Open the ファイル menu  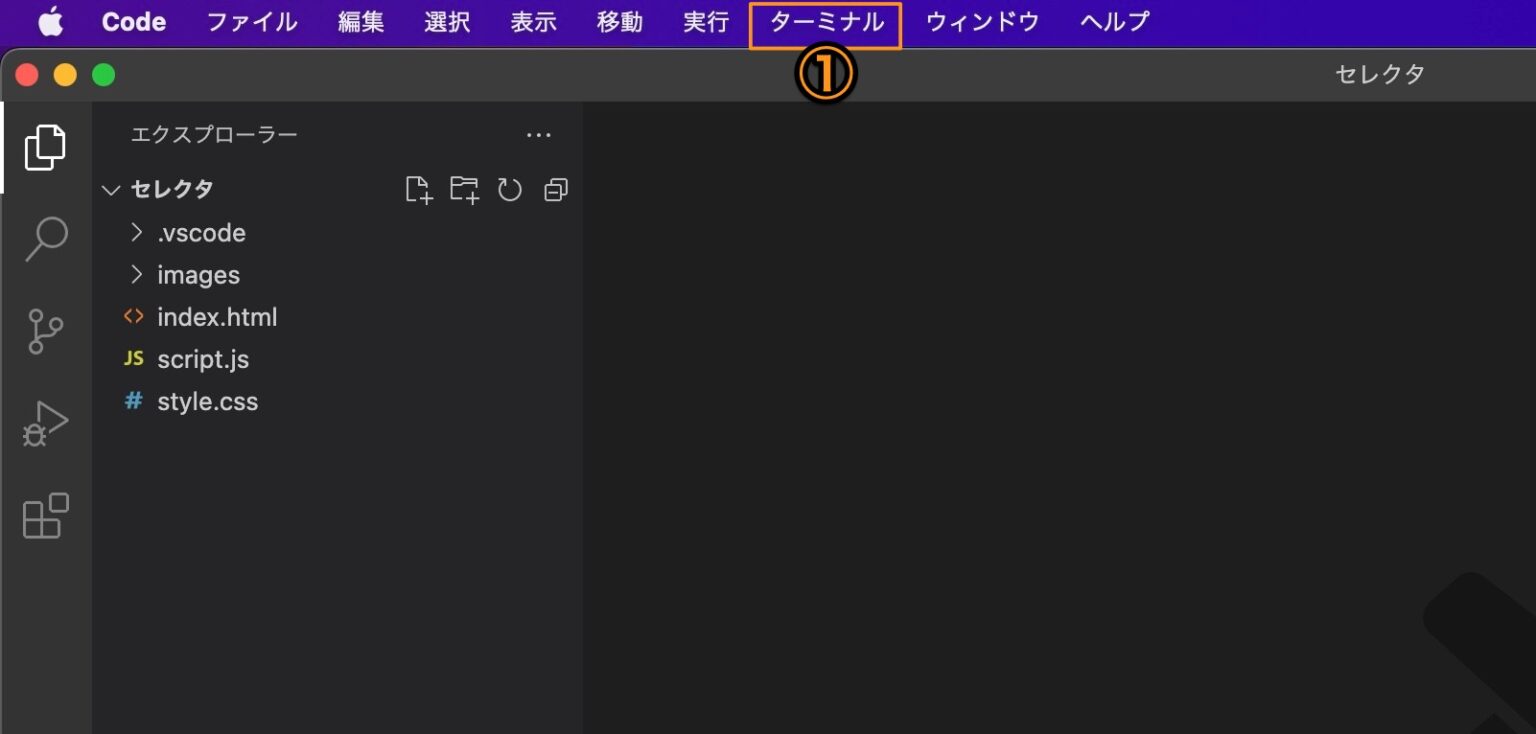point(251,22)
